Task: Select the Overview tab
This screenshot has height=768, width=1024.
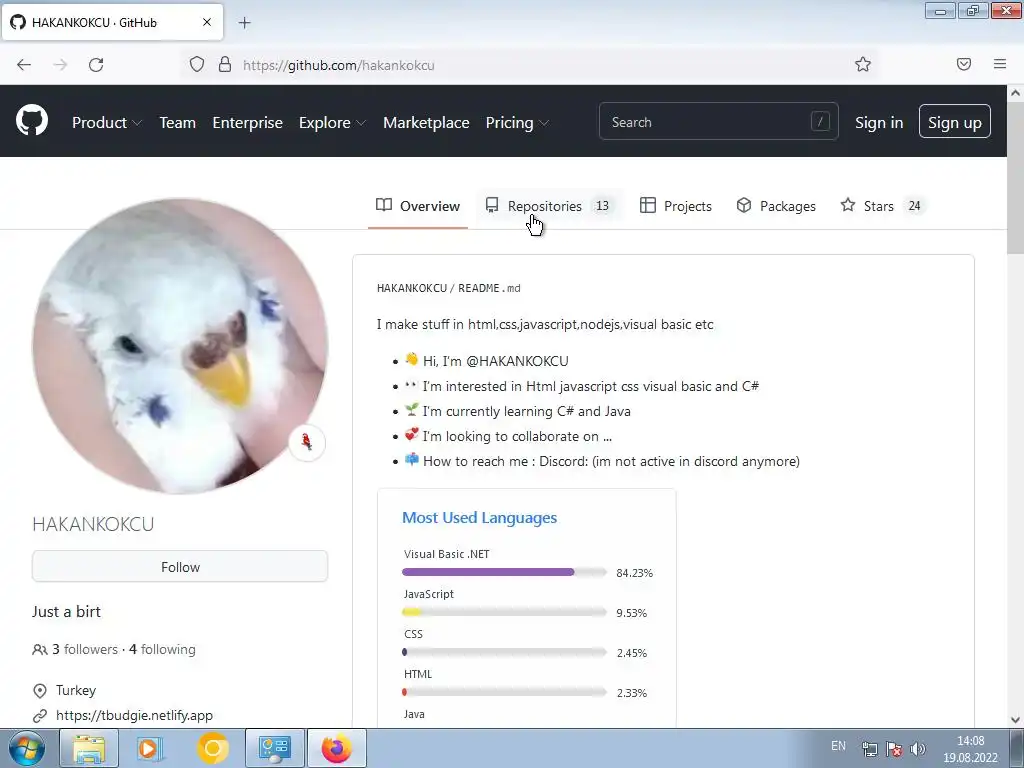Action: pyautogui.click(x=418, y=206)
